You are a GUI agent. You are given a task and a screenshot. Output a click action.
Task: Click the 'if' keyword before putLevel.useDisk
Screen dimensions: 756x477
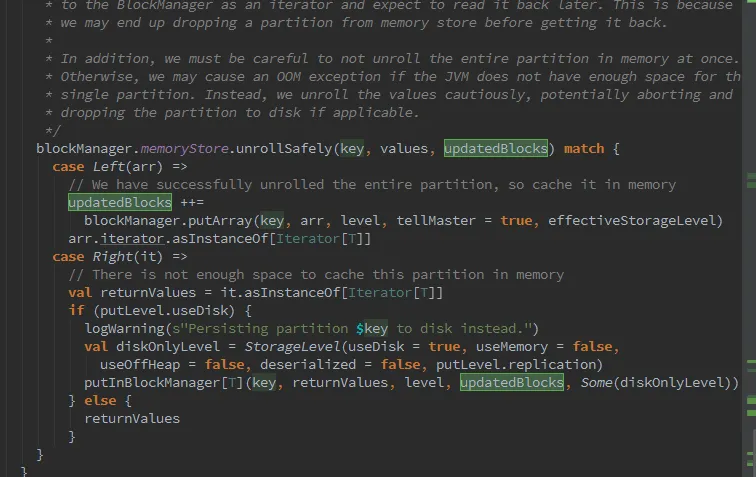[76, 311]
